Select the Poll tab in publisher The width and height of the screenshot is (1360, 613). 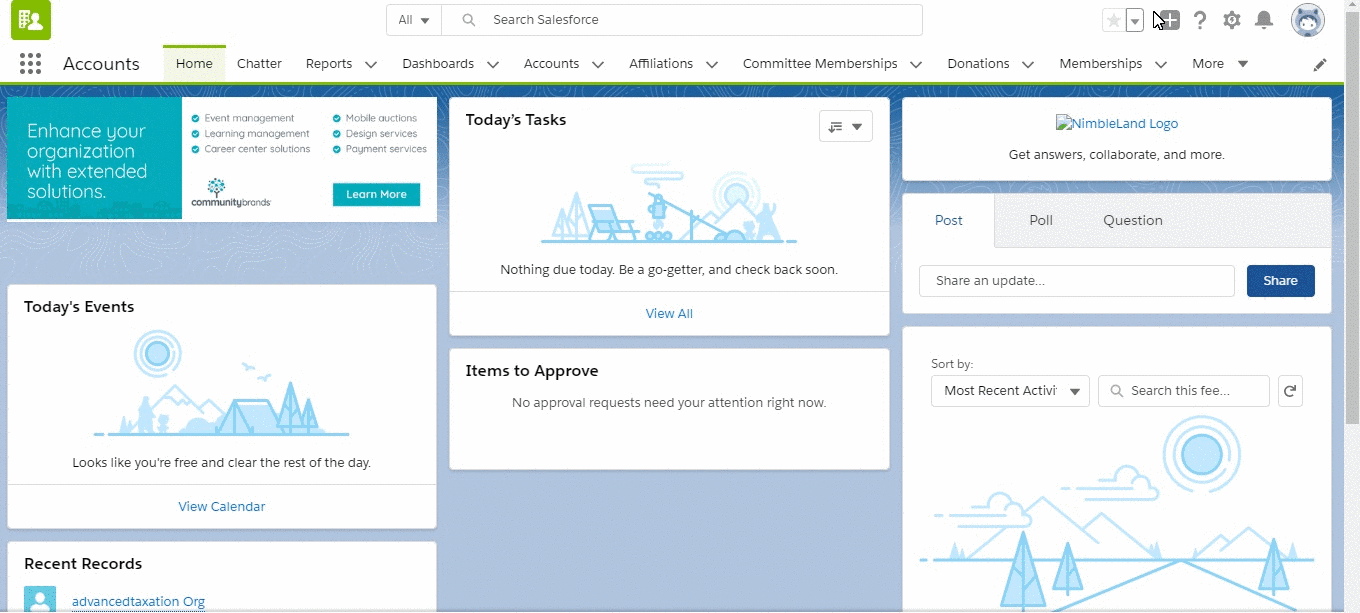point(1041,220)
